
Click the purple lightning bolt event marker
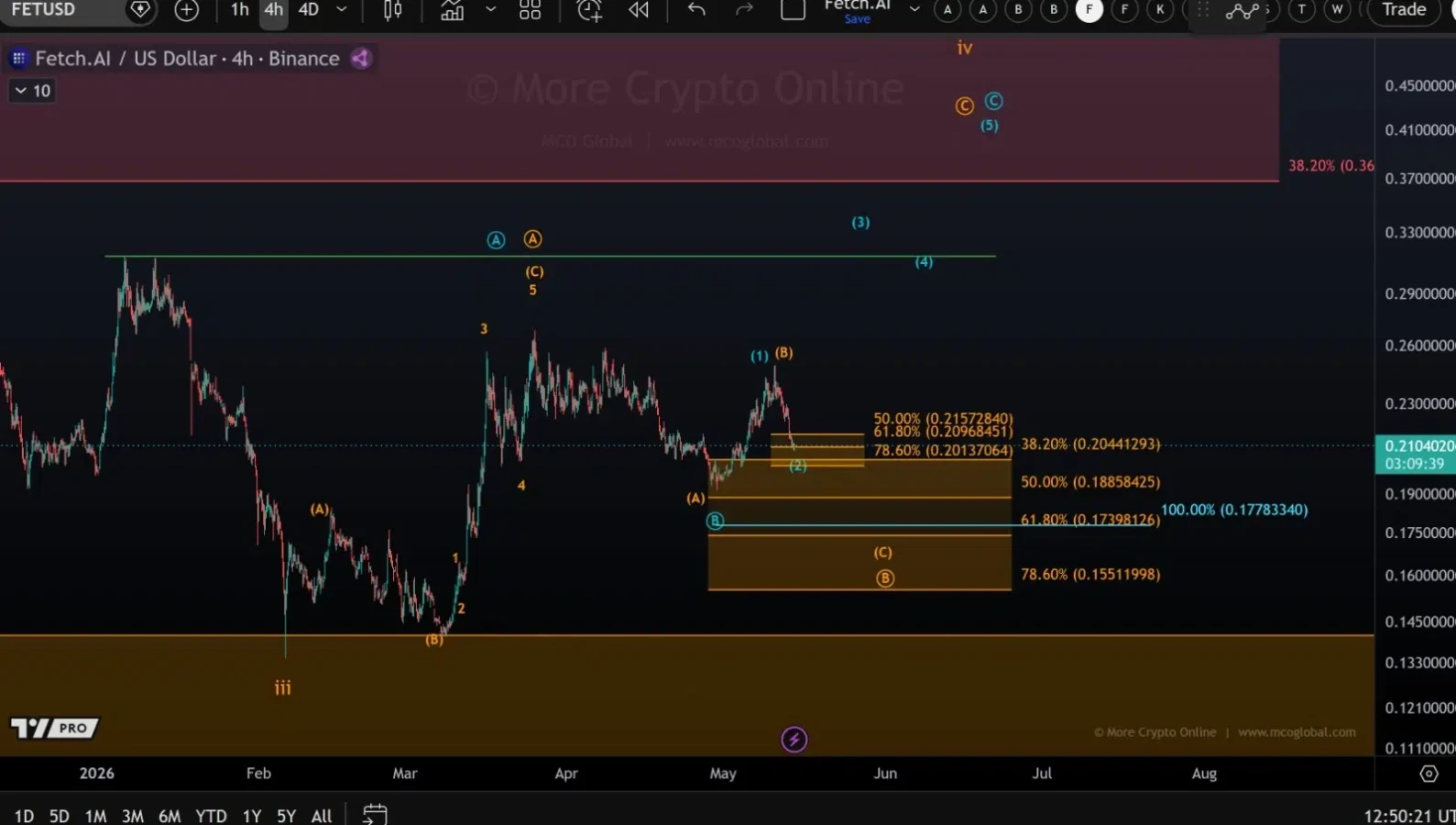pyautogui.click(x=794, y=739)
